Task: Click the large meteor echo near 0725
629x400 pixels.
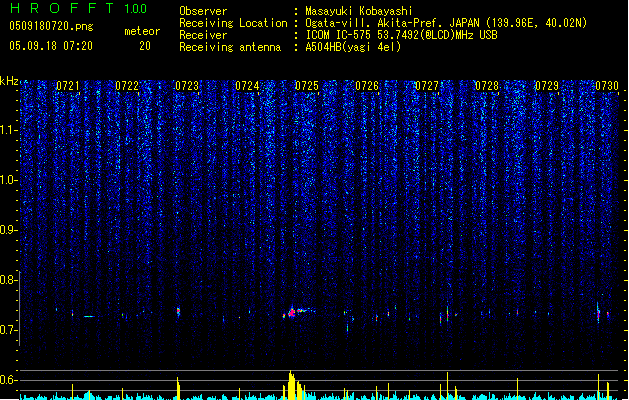Action: (292, 312)
